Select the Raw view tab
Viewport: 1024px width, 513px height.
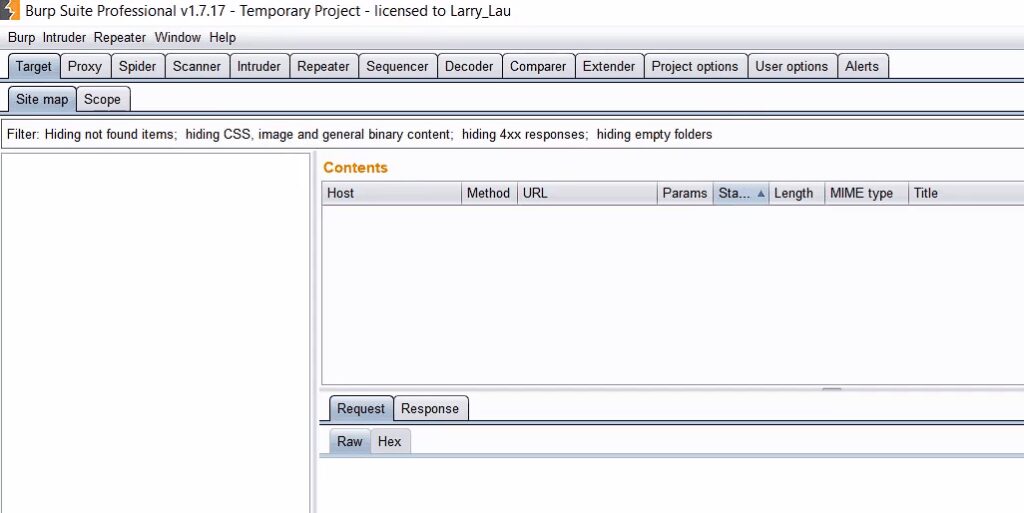(x=349, y=441)
